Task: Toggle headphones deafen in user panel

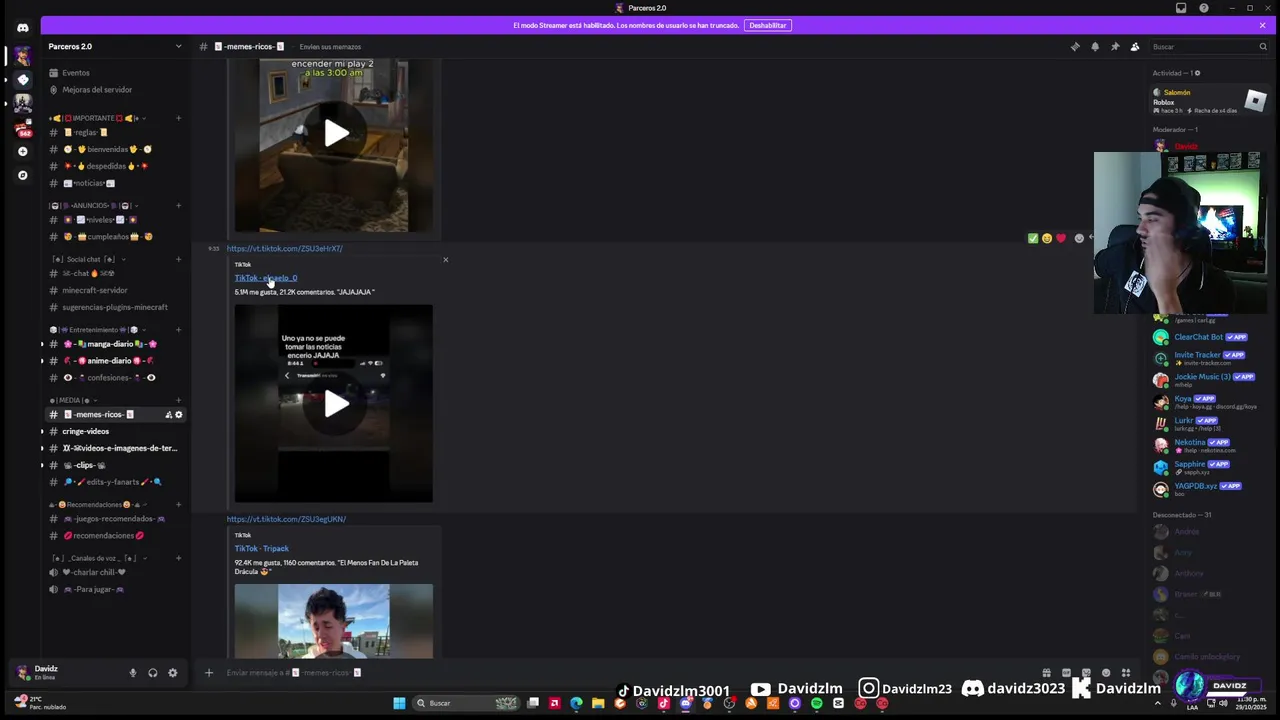Action: (152, 673)
